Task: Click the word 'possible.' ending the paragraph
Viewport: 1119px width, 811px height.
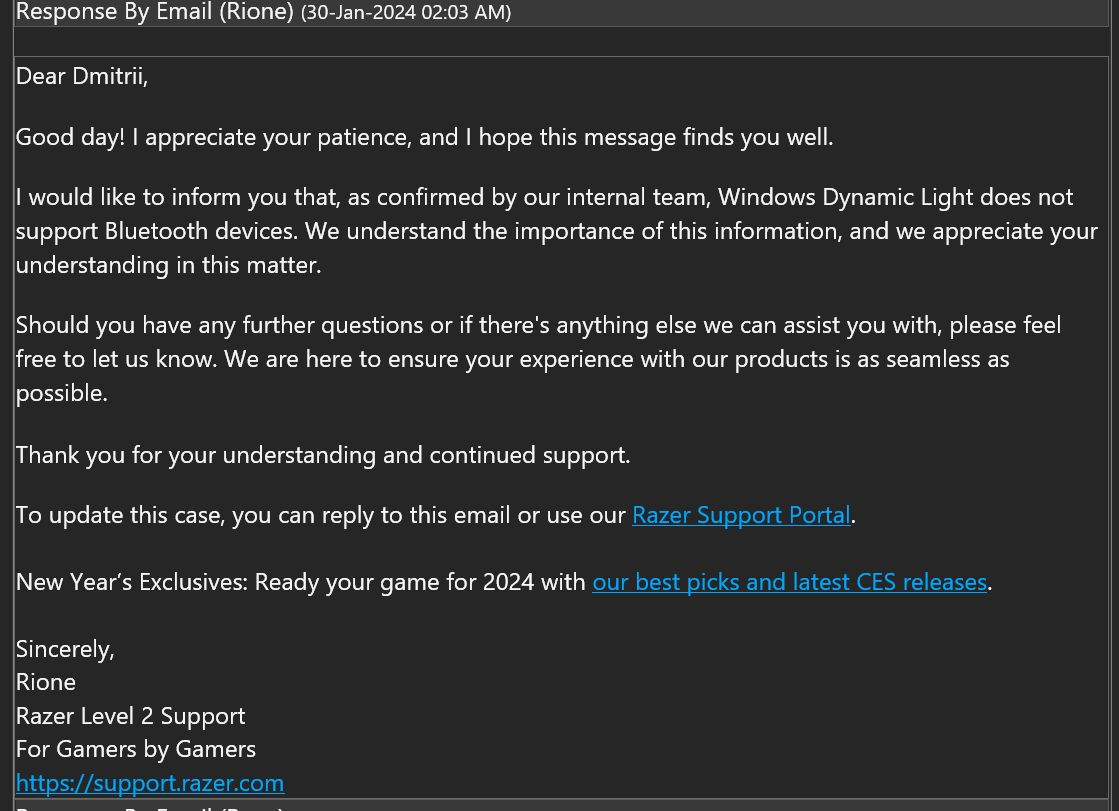Action: click(62, 393)
